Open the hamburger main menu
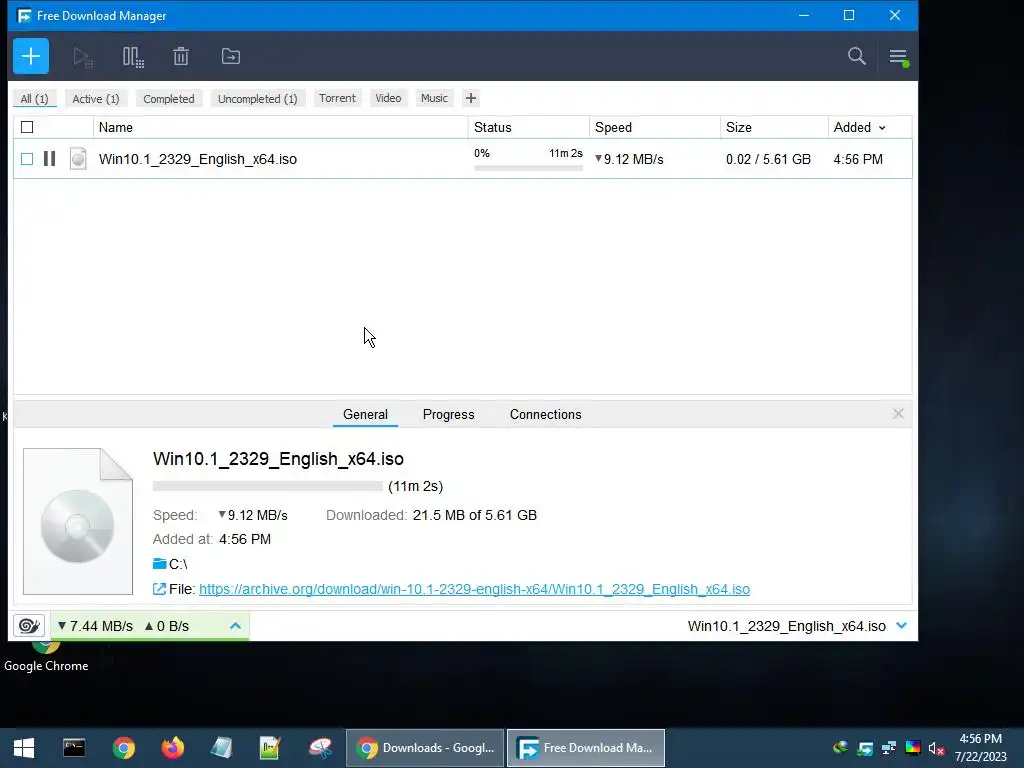This screenshot has width=1024, height=768. (899, 57)
